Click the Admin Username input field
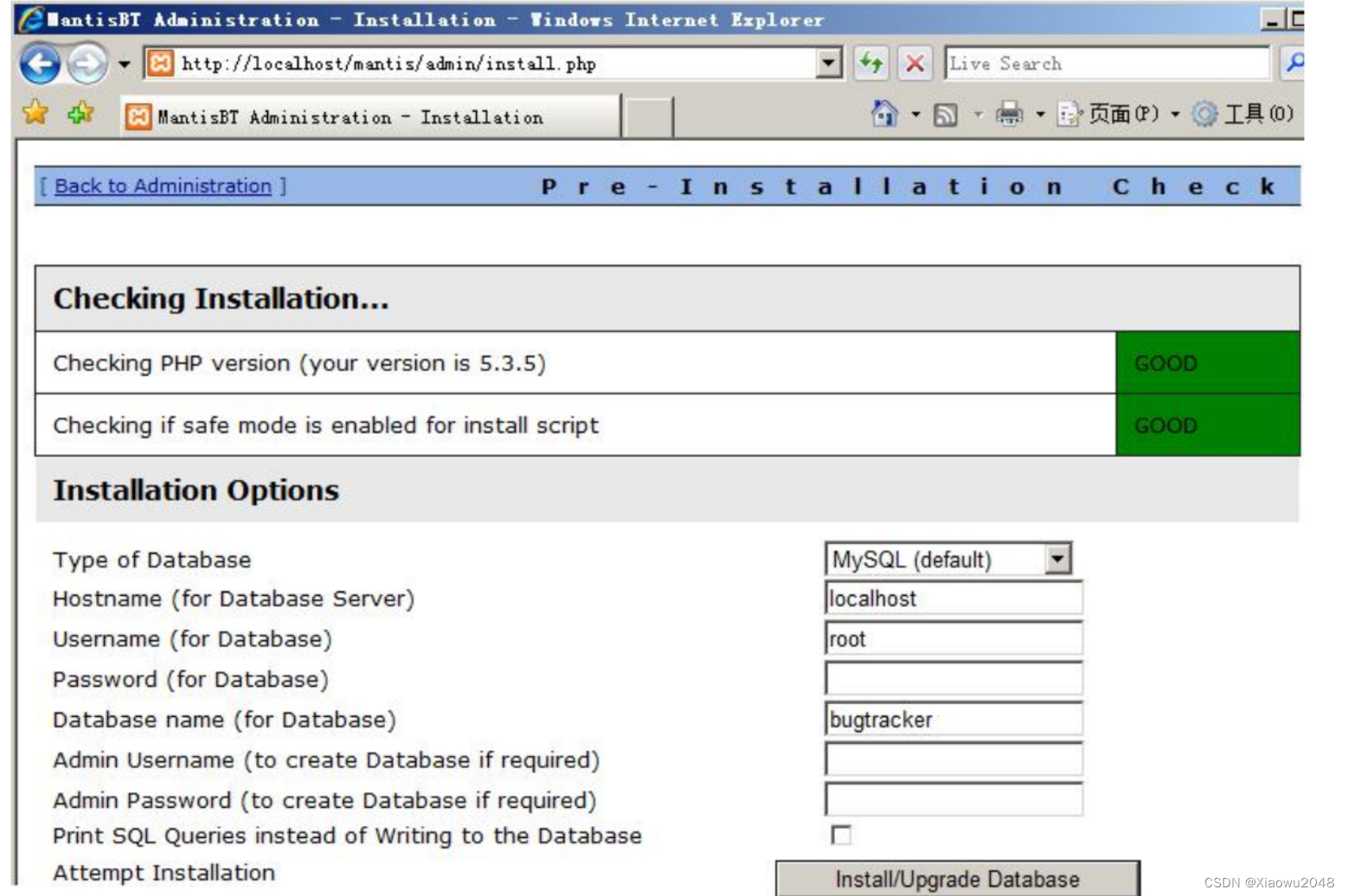 [953, 758]
